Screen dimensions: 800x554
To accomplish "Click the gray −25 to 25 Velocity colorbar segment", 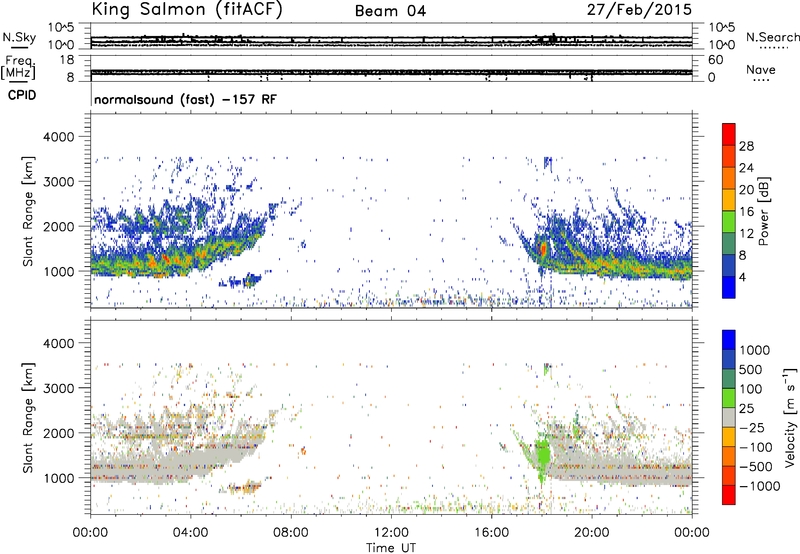I will point(729,417).
